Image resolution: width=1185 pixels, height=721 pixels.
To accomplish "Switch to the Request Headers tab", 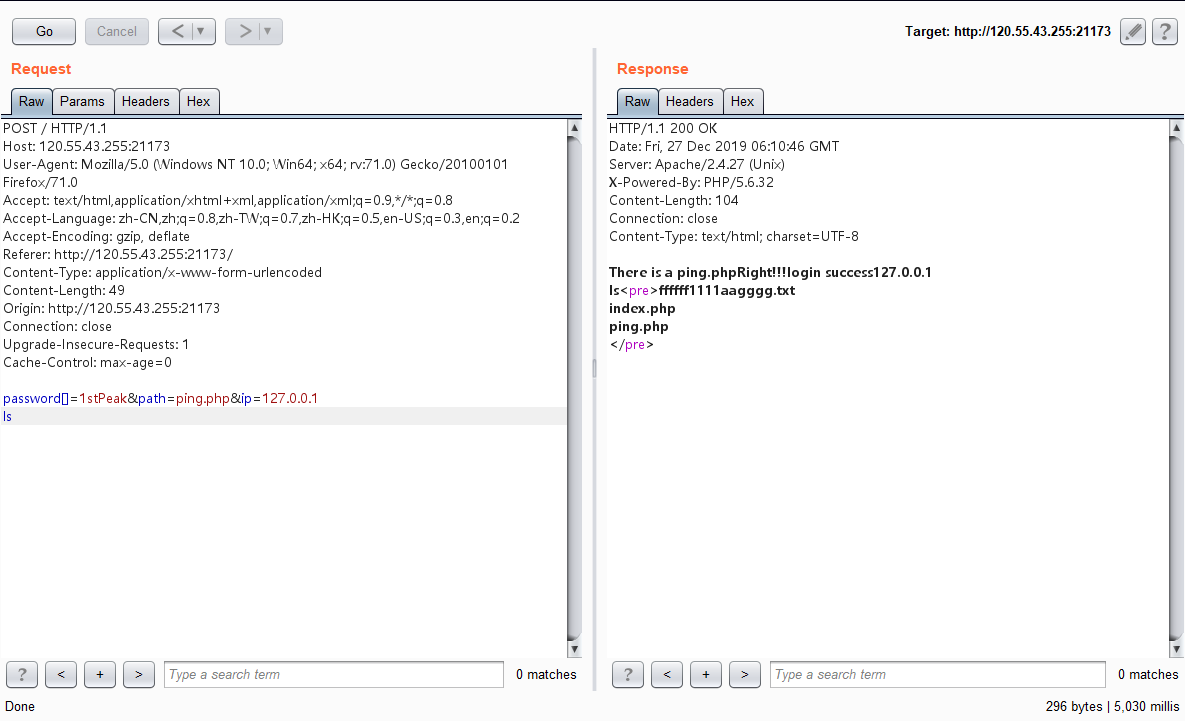I will pyautogui.click(x=146, y=101).
